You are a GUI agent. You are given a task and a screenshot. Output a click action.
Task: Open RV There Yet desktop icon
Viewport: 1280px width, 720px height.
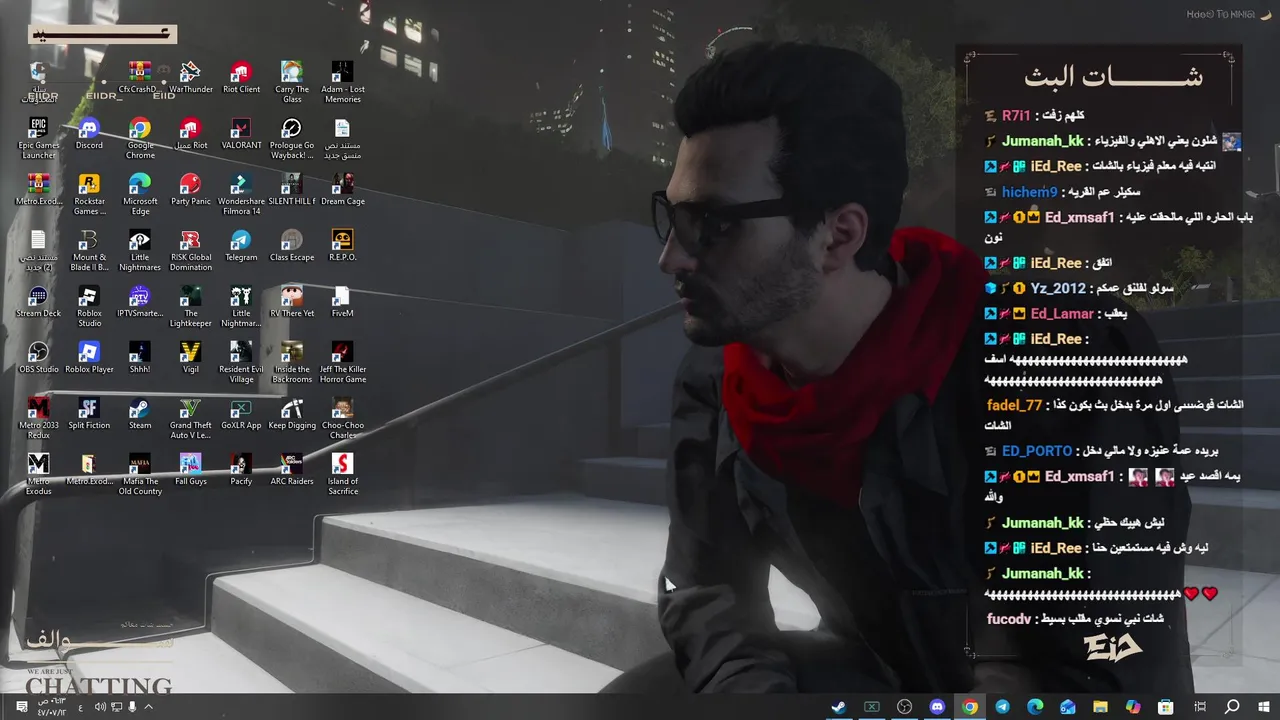coord(292,302)
